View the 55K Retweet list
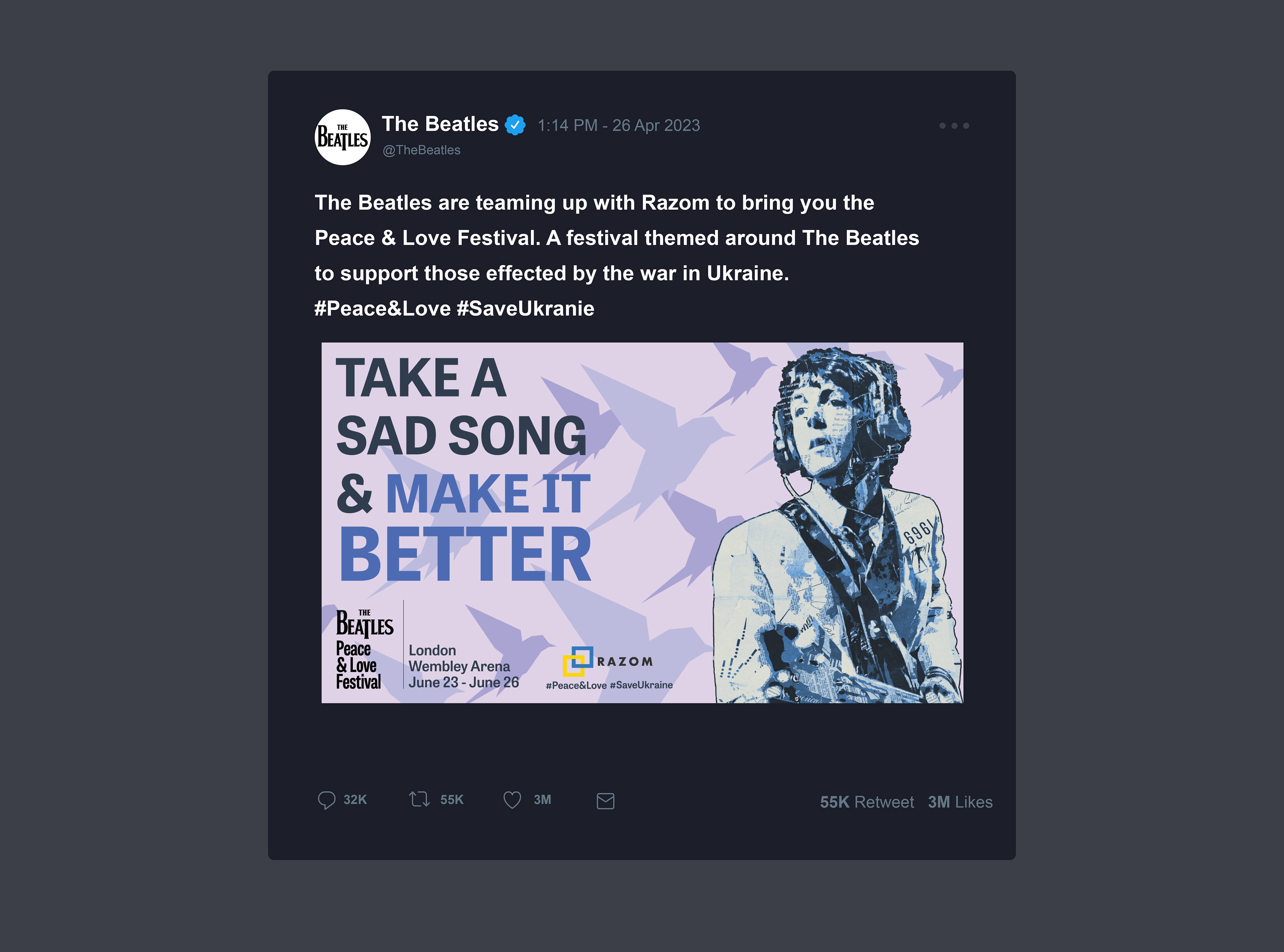 866,802
